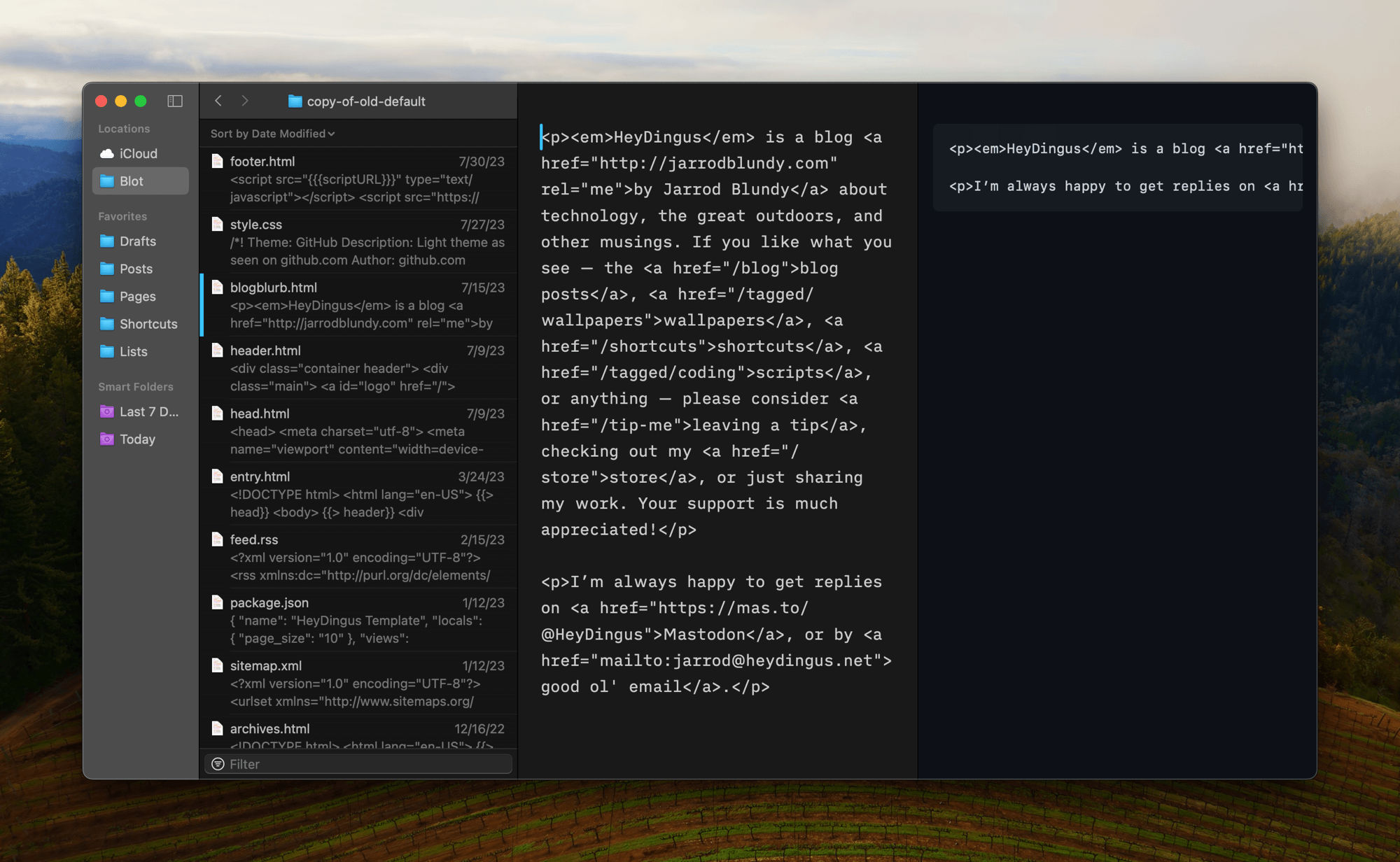The height and width of the screenshot is (862, 1400).
Task: Click the copy-of-old-default folder title
Action: pos(366,101)
